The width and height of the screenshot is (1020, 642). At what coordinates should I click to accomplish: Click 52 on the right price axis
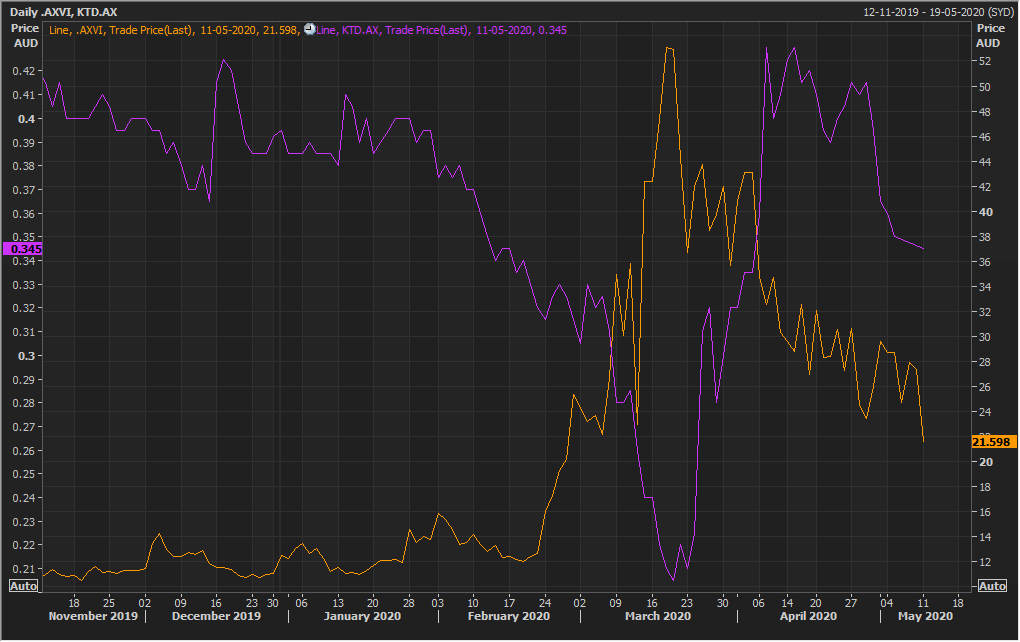[x=986, y=61]
